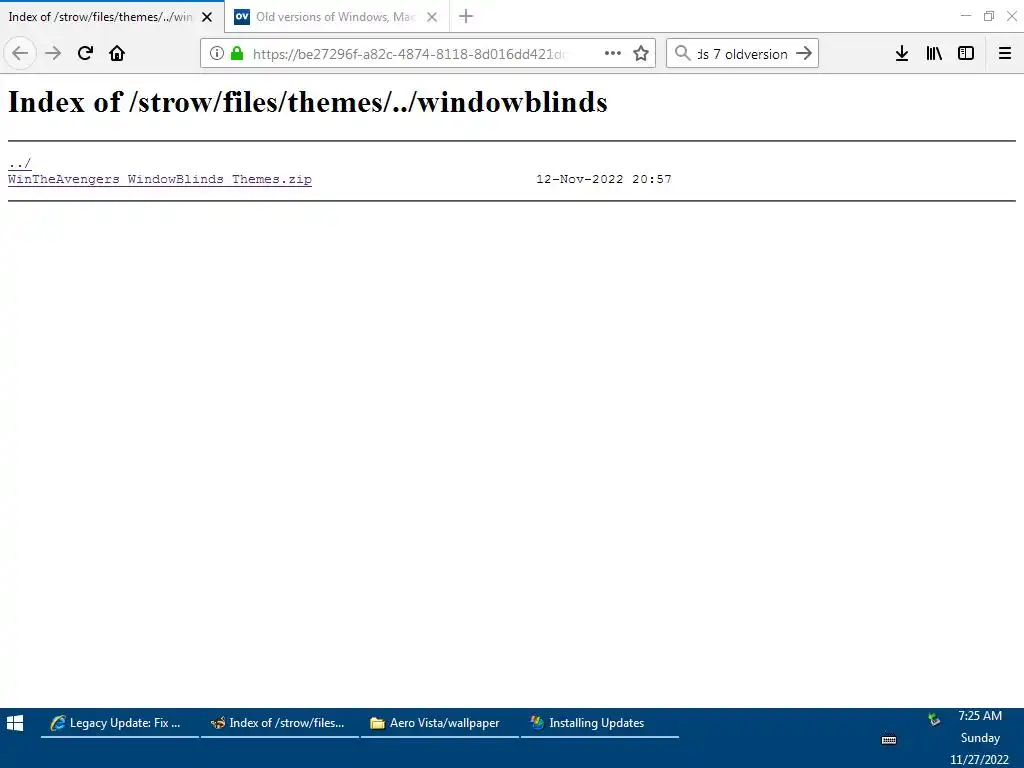The height and width of the screenshot is (768, 1024).
Task: Toggle the sidebar view
Action: click(x=966, y=53)
